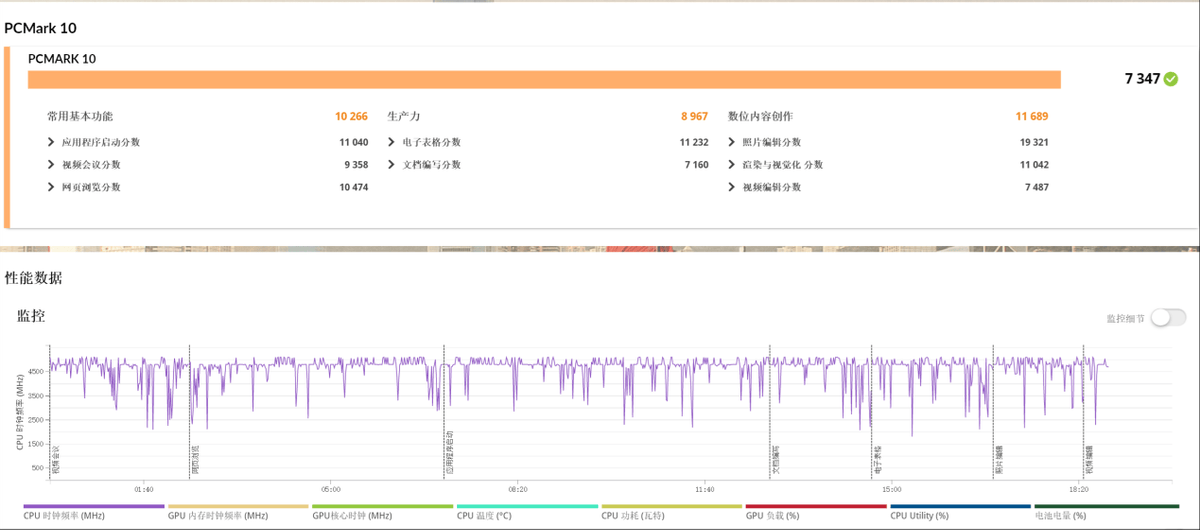Toggle the GPU 内存时钟频率 legend
1200x530 pixels.
click(239, 511)
